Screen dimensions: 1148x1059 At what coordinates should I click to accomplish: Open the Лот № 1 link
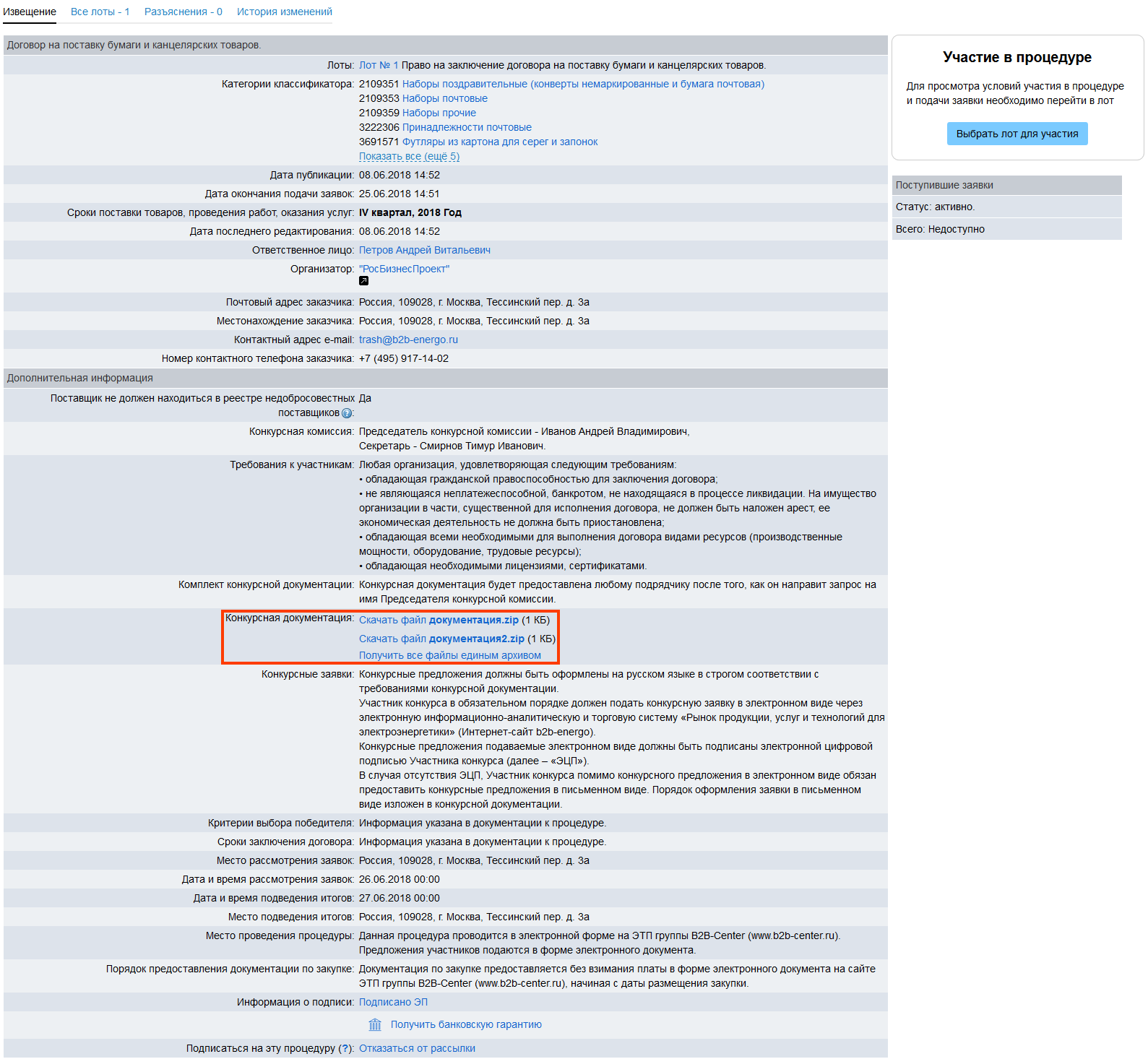click(378, 65)
